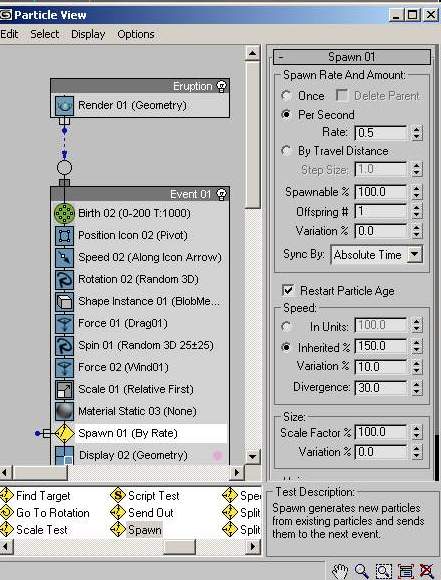Click the Speed 02 operator icon
Screen dimensions: 441x580
64,257
